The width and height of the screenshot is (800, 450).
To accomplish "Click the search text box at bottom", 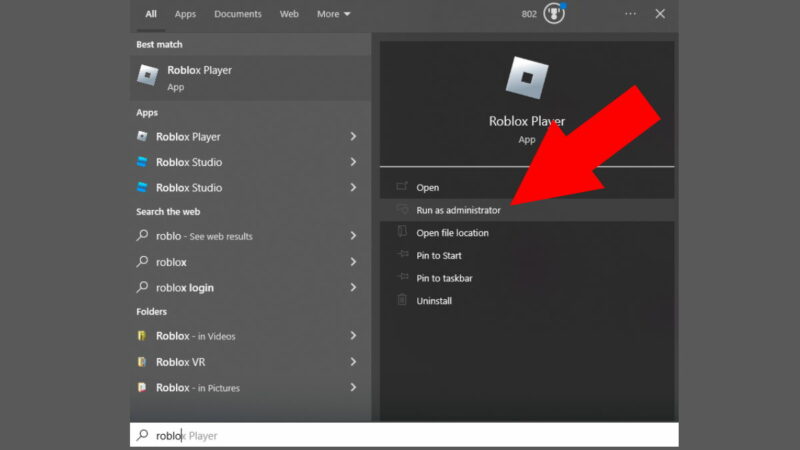I will coord(400,436).
